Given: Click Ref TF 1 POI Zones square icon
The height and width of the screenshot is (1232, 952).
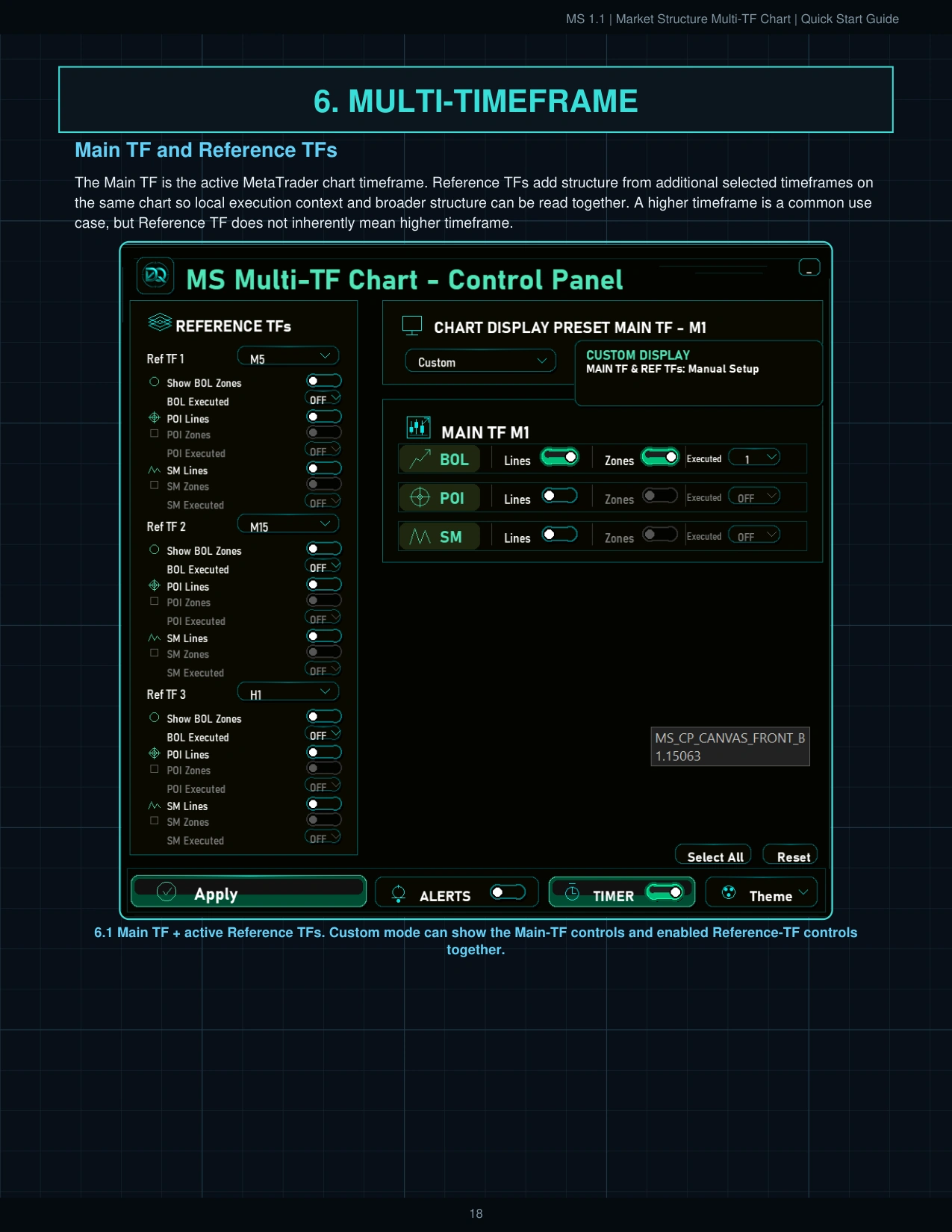Looking at the screenshot, I should click(x=155, y=433).
